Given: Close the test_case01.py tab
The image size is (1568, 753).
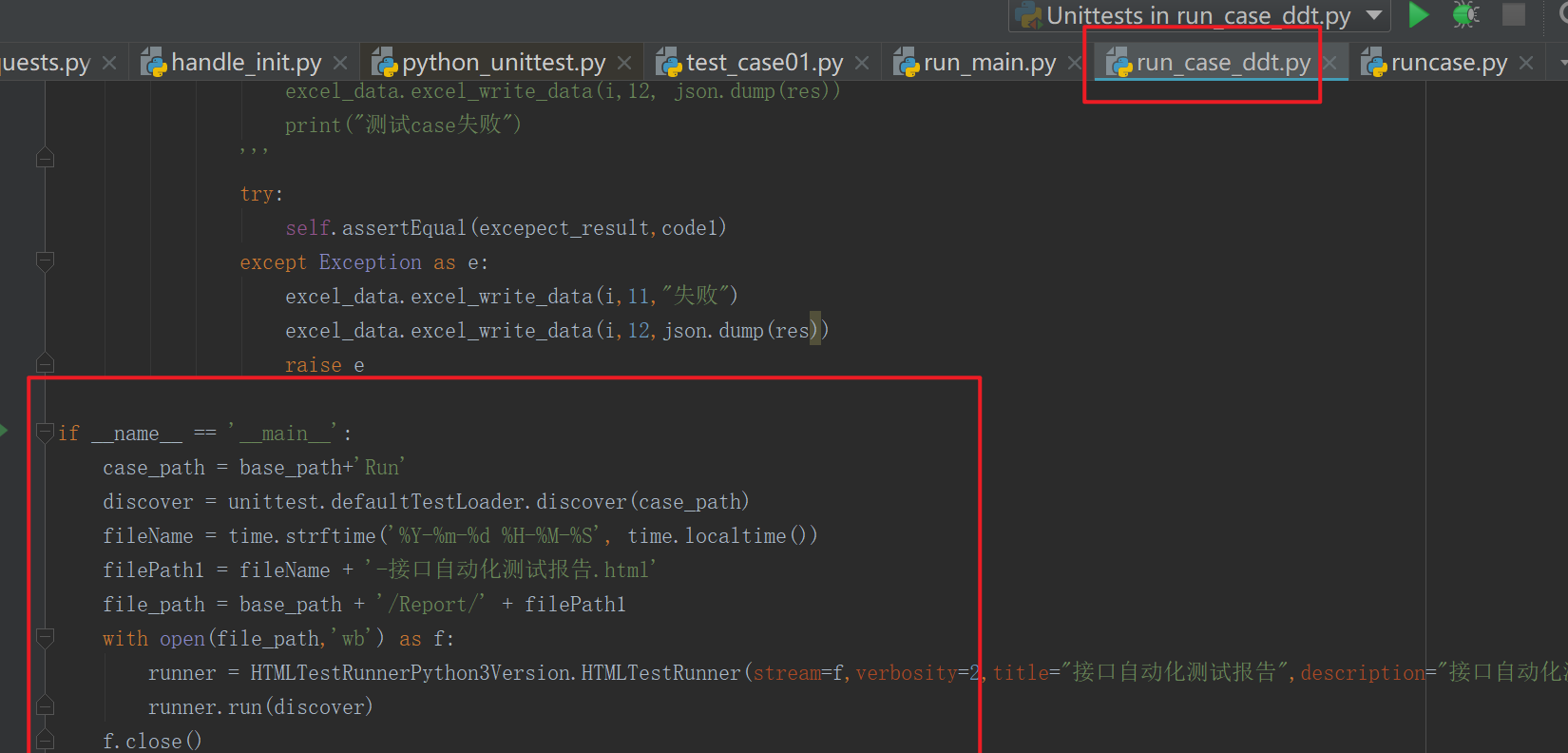Looking at the screenshot, I should 862,64.
